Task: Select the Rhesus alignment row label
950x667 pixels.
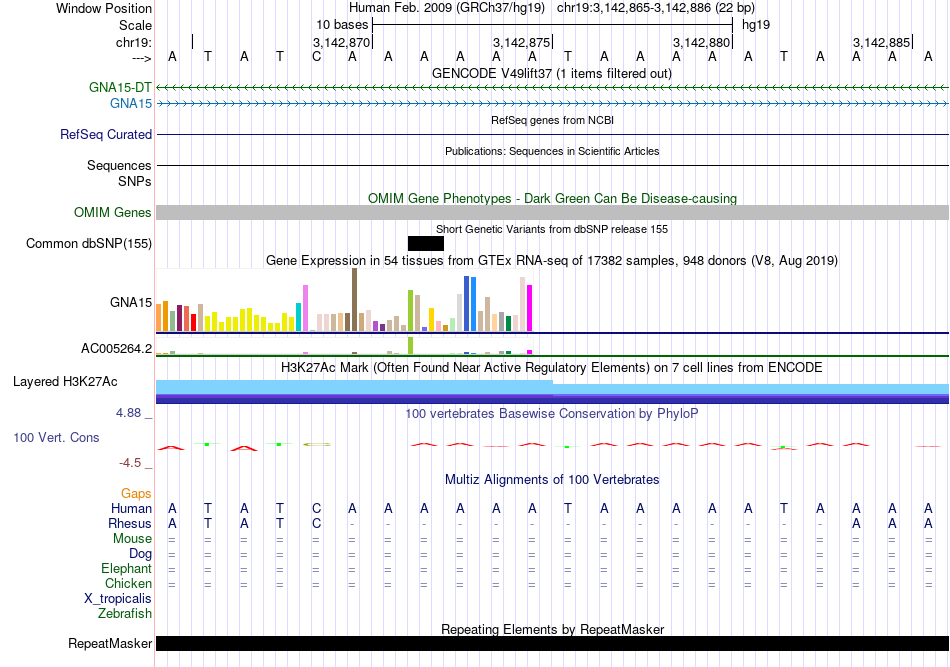Action: pyautogui.click(x=130, y=523)
